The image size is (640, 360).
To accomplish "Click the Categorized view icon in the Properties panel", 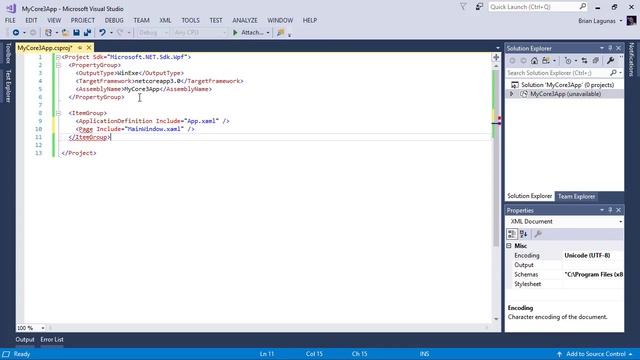I will [512, 234].
